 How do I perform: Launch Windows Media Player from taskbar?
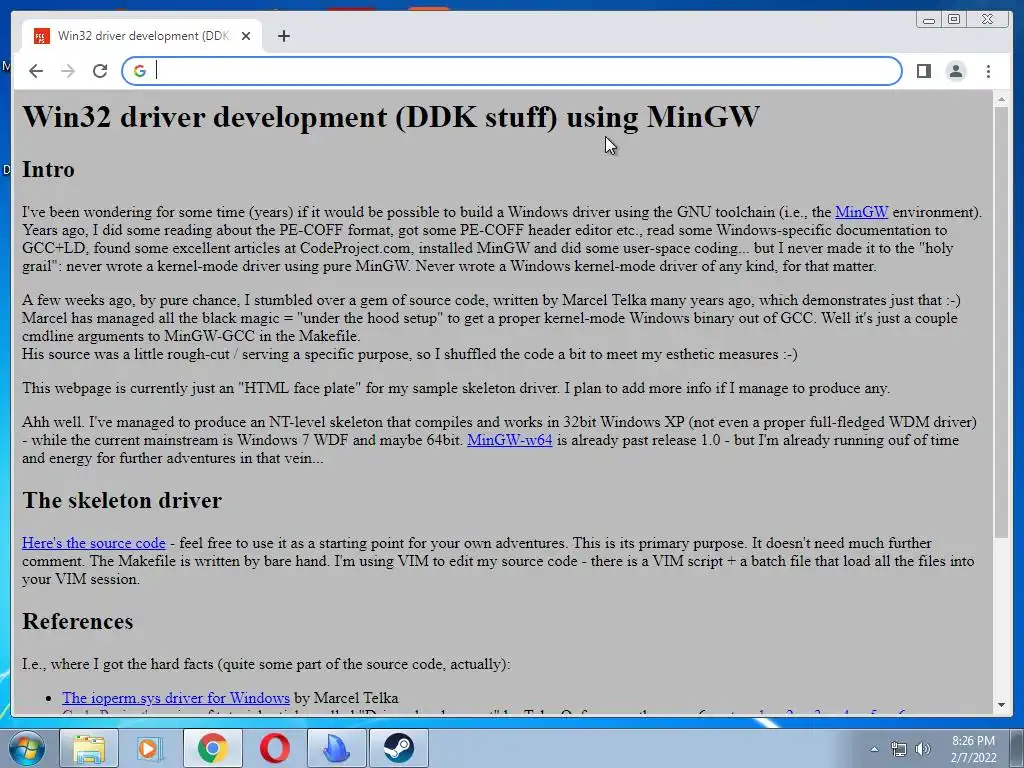point(150,748)
